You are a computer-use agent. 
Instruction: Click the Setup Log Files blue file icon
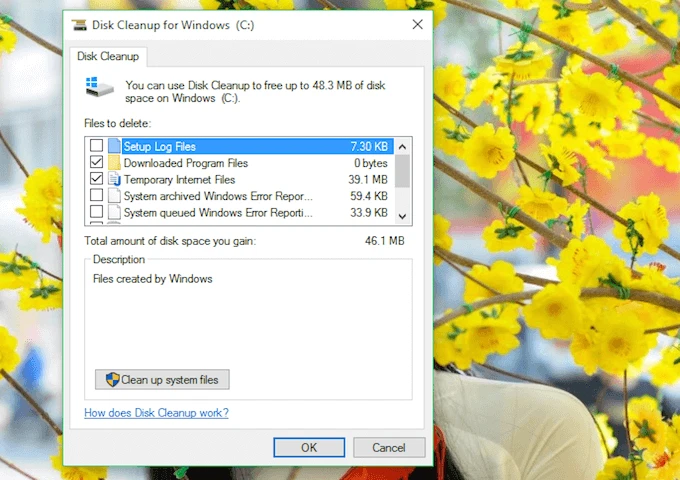pos(114,146)
